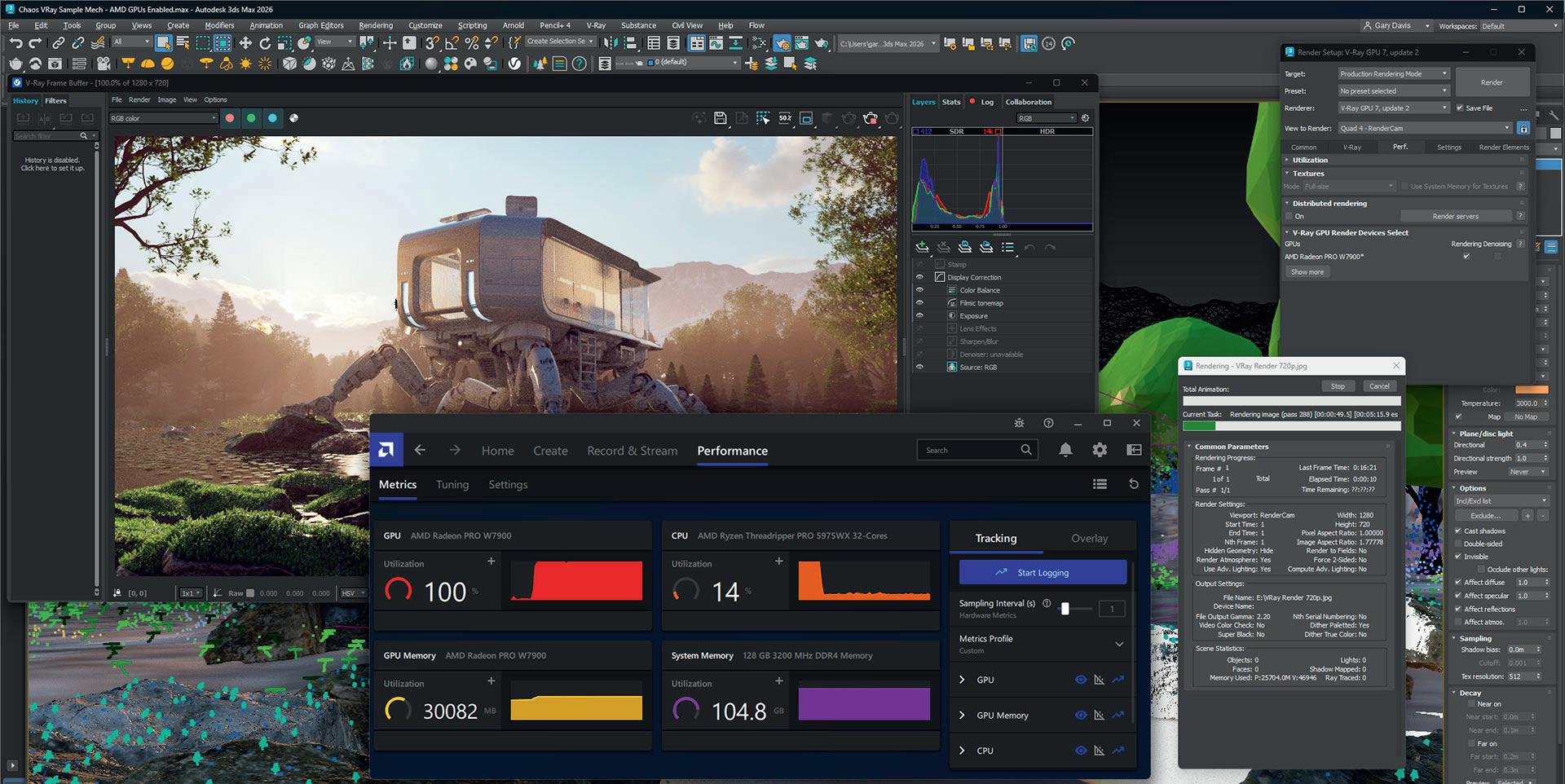Click the Start Logging button

1043,572
